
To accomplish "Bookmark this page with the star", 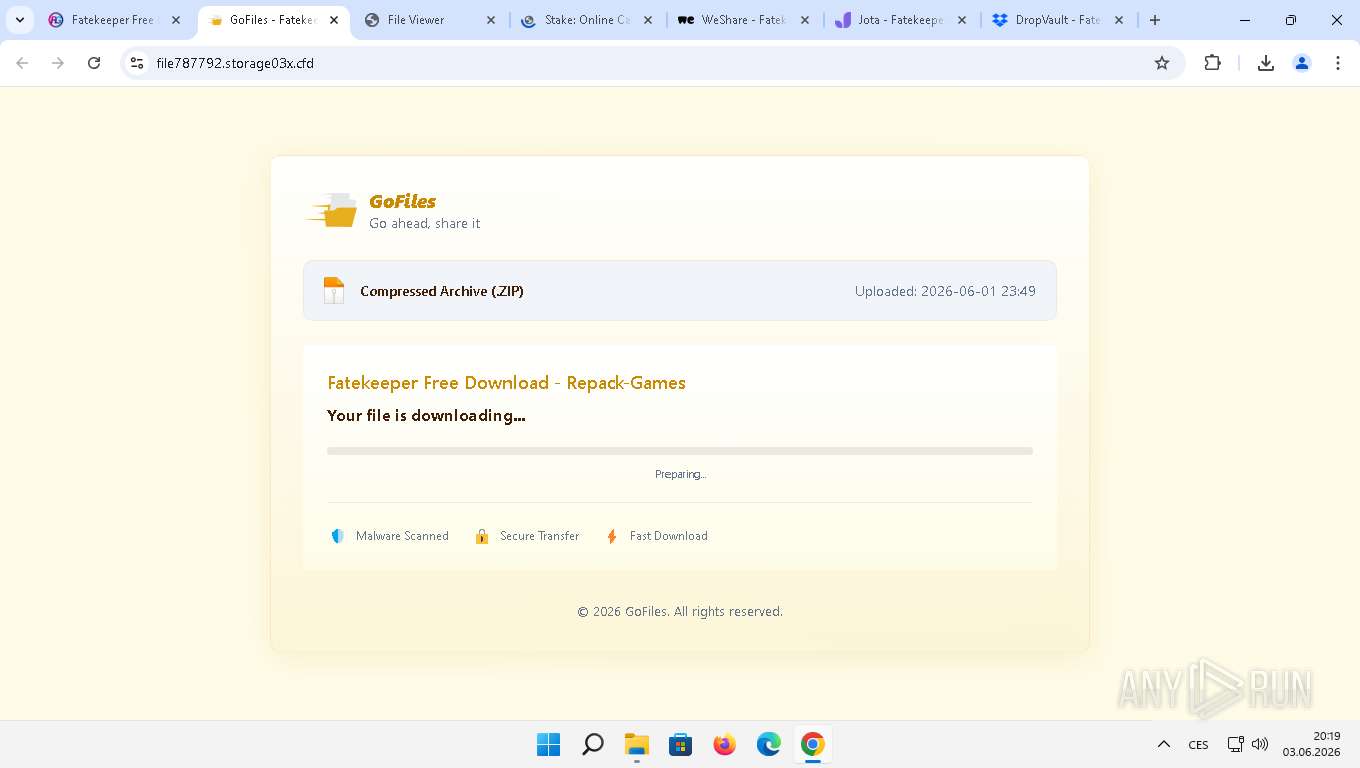I will pos(1162,63).
